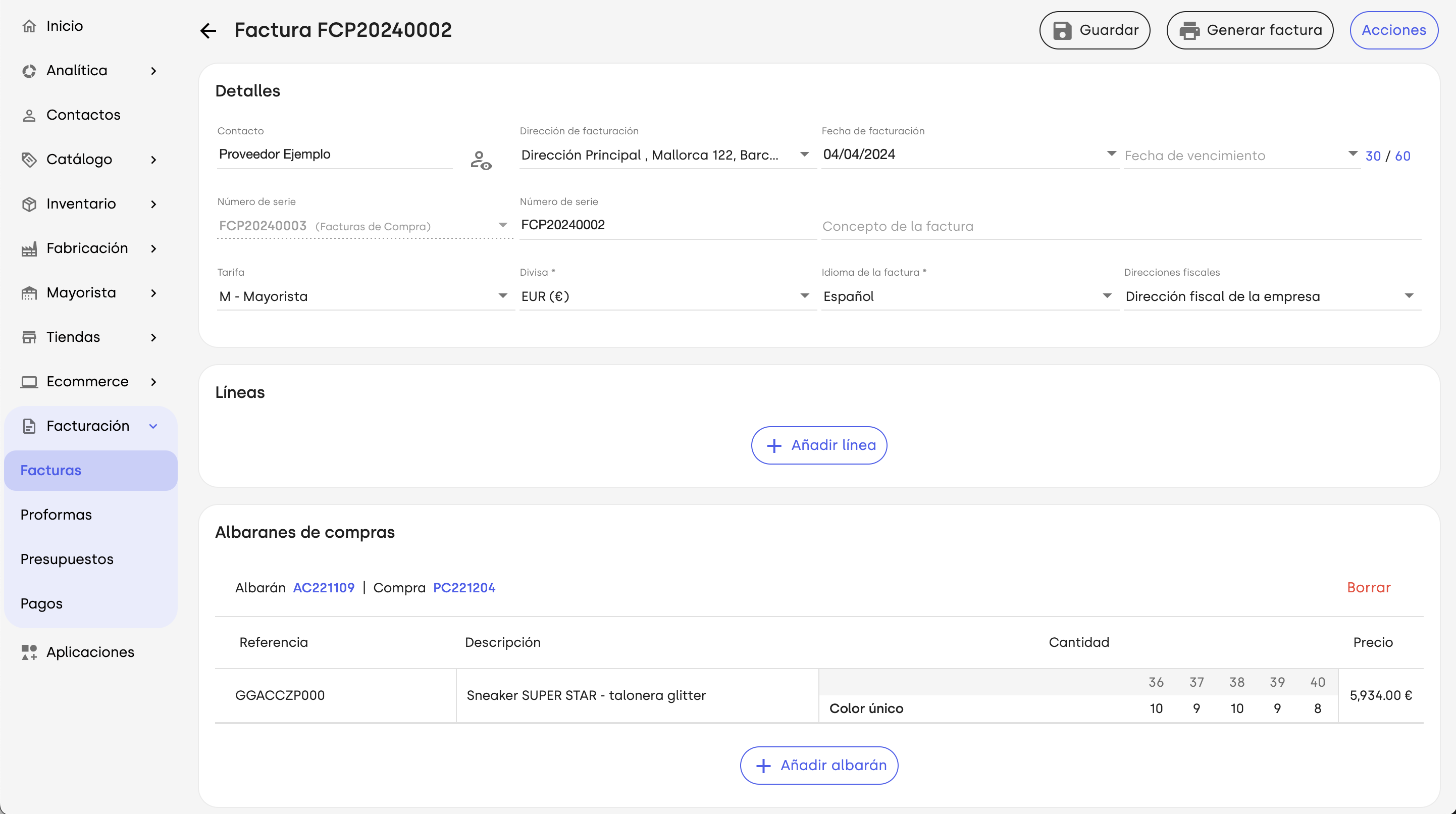Screen dimensions: 1456x814
Task: Expand the Tiendas submenu chevron
Action: [x=154, y=337]
